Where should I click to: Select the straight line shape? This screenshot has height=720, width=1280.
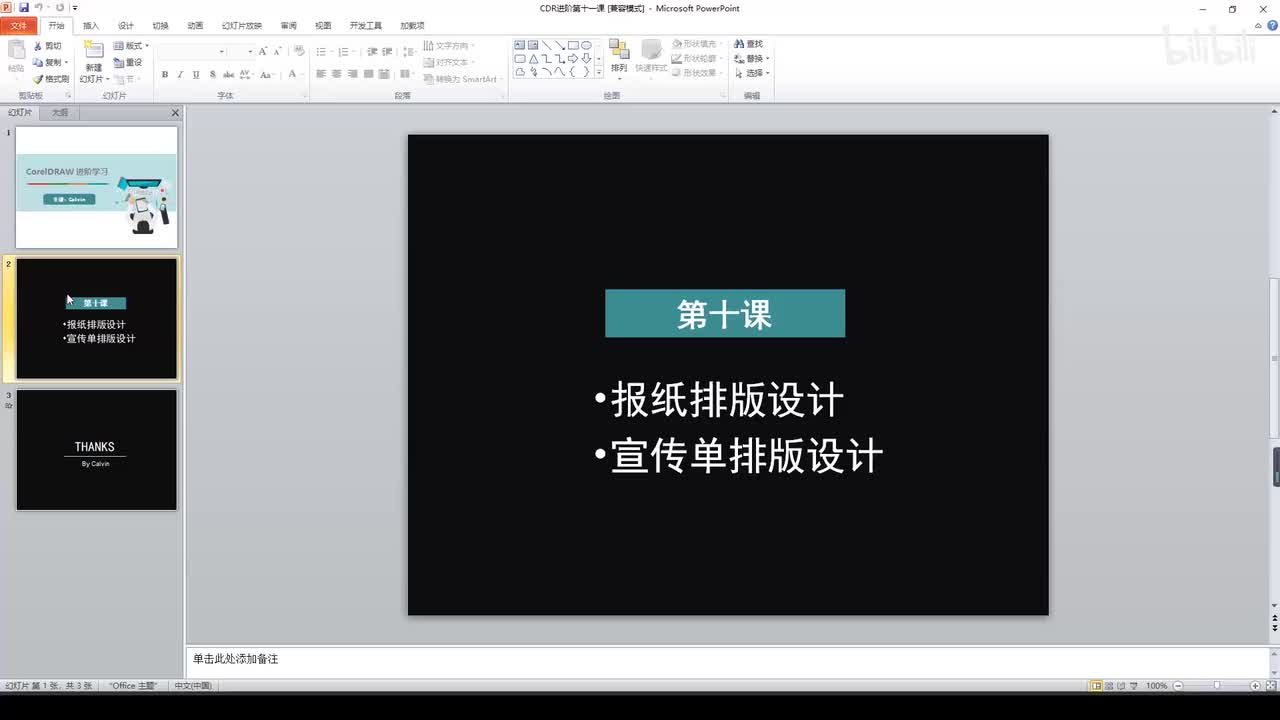coord(546,45)
